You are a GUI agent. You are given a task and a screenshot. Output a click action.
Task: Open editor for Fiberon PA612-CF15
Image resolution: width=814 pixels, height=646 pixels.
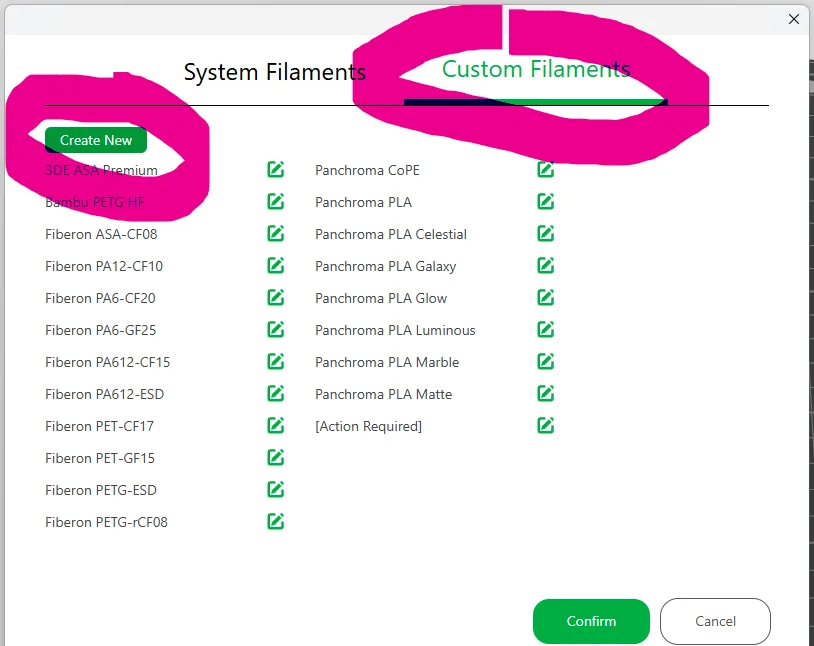tap(276, 361)
